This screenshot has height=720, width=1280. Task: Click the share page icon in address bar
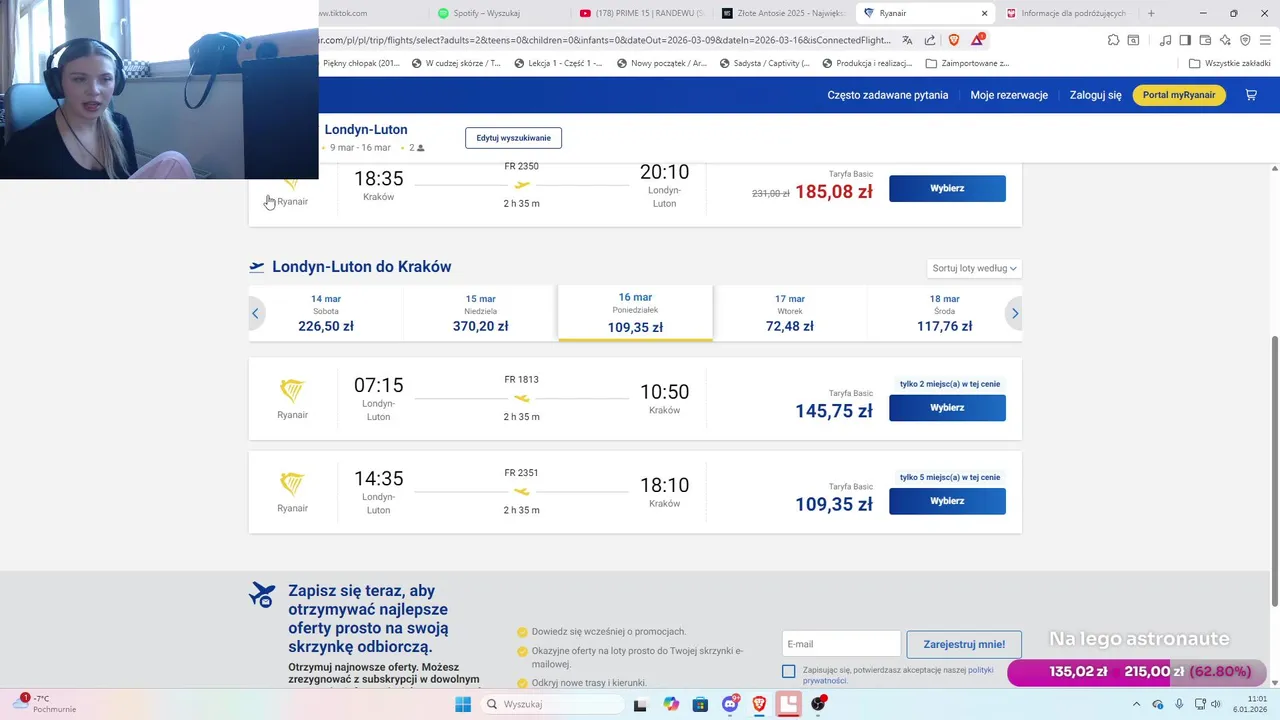click(930, 40)
